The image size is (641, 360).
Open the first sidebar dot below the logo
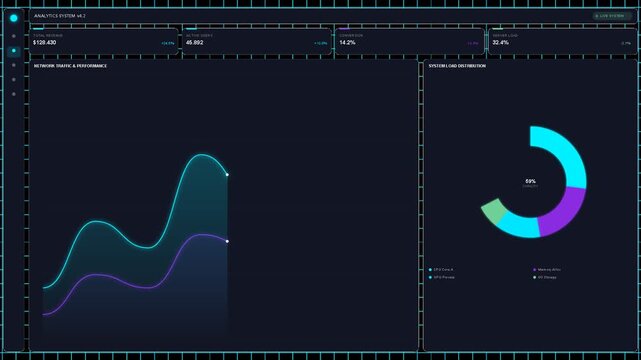(x=14, y=36)
